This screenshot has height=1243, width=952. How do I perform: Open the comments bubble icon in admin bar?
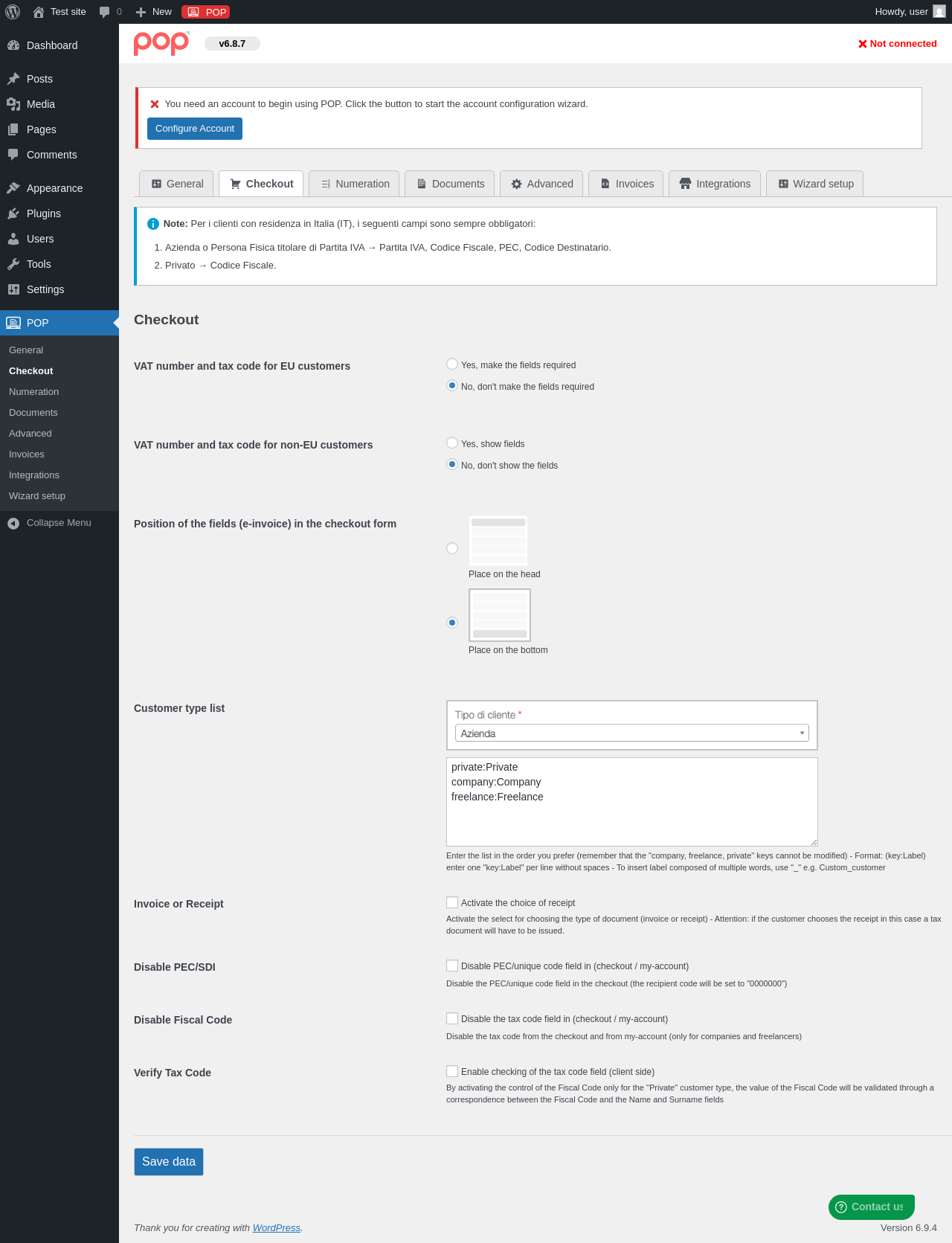[x=104, y=12]
